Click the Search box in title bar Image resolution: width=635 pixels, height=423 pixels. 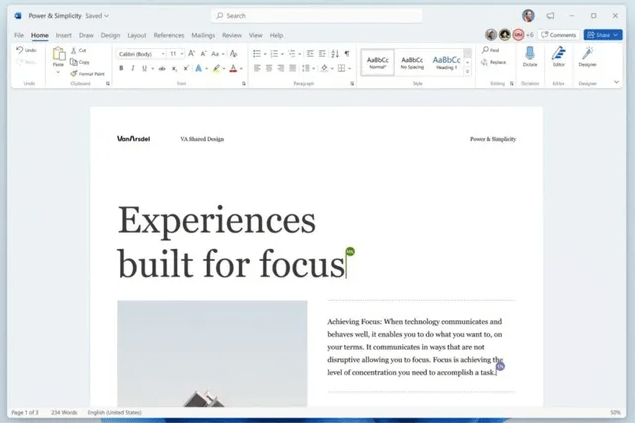(x=316, y=16)
